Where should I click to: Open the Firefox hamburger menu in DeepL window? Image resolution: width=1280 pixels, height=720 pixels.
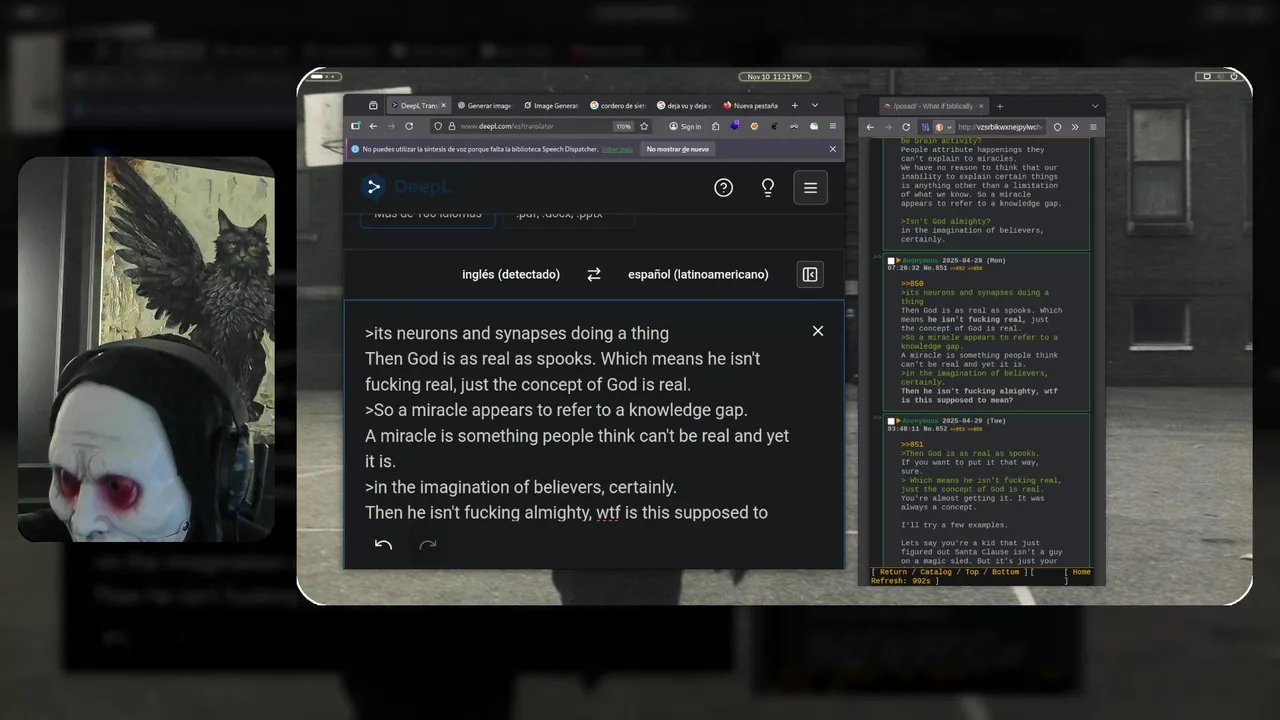833,126
